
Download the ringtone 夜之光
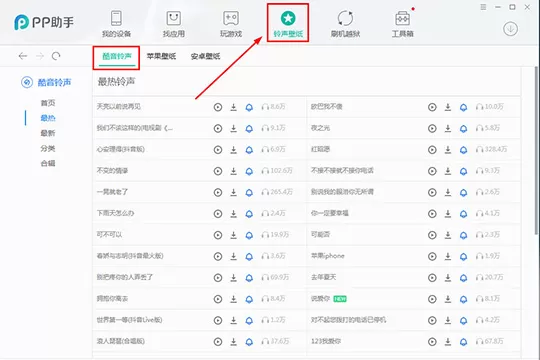[448, 128]
